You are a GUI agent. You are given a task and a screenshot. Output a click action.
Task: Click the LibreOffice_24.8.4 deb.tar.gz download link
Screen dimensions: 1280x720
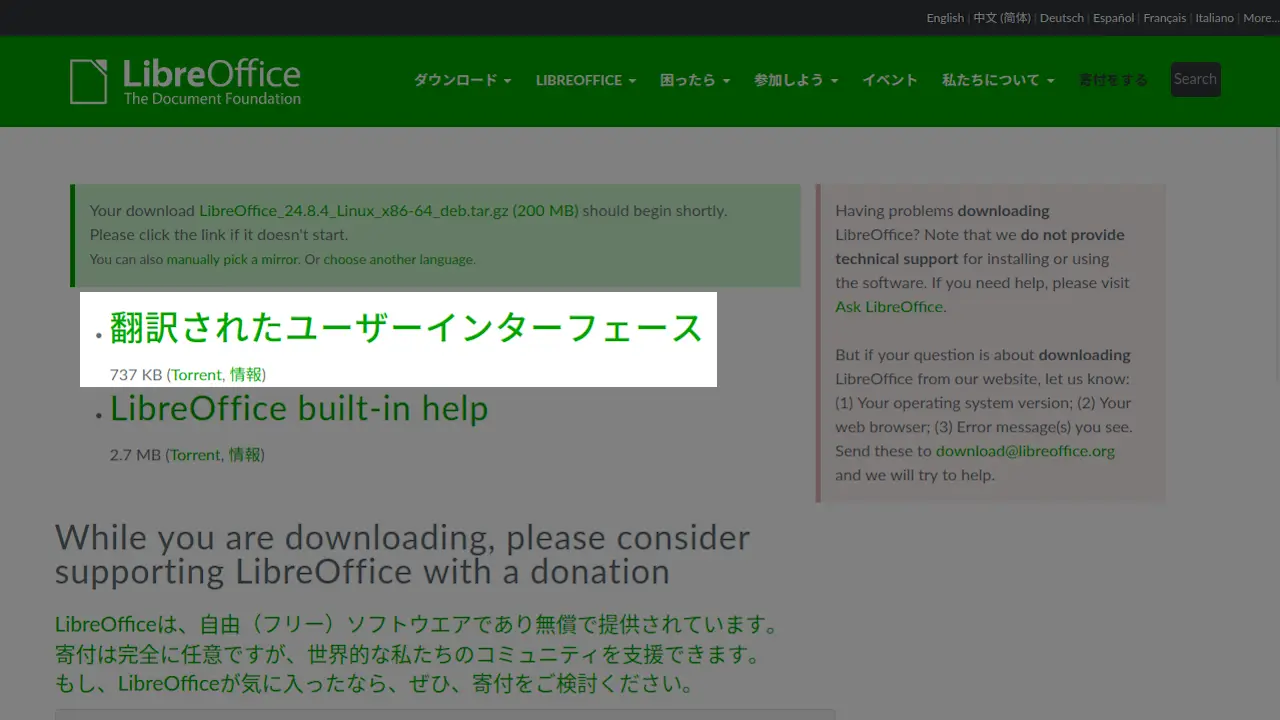pyautogui.click(x=388, y=211)
